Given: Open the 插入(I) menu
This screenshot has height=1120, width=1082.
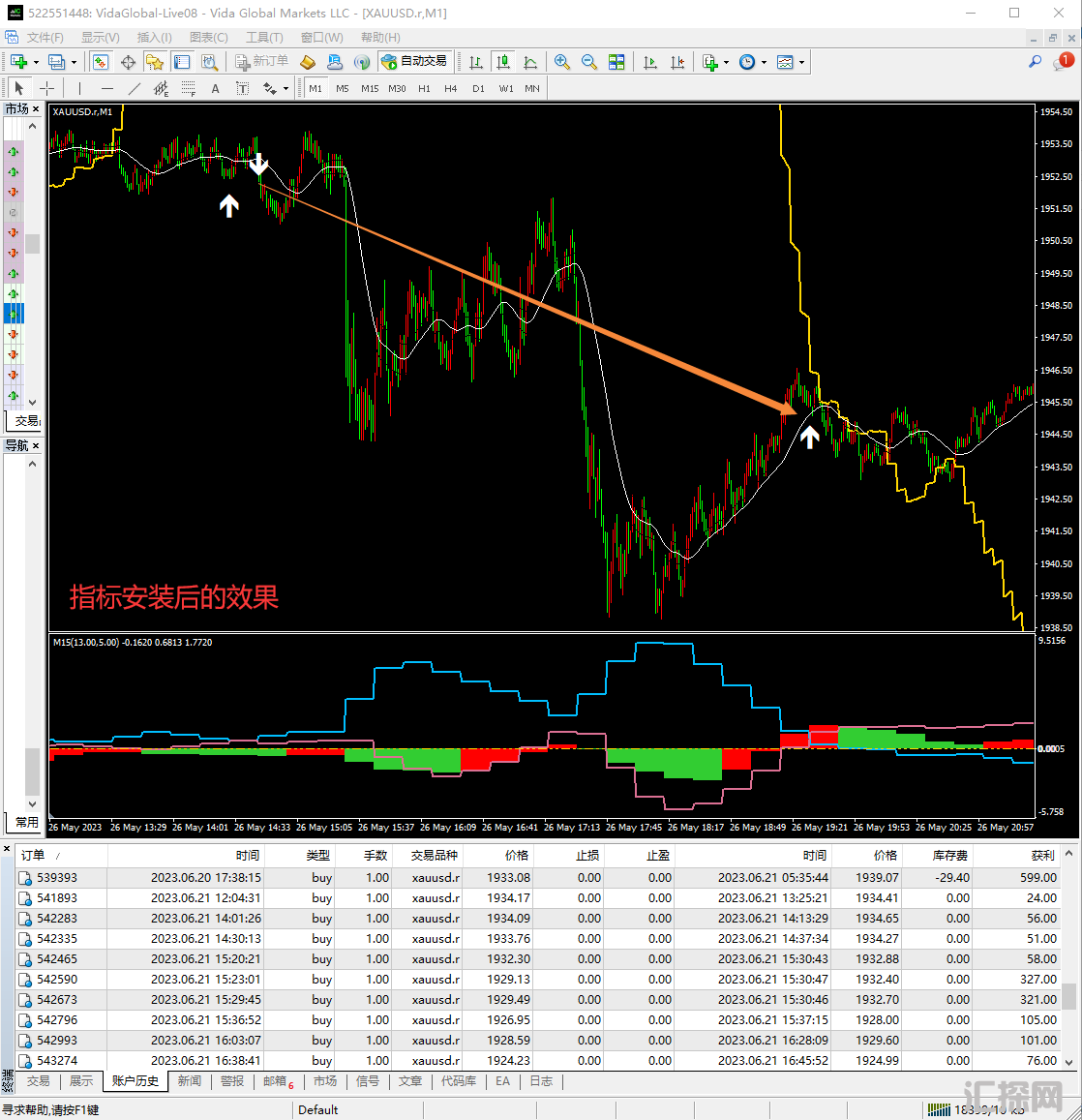Looking at the screenshot, I should click(154, 37).
